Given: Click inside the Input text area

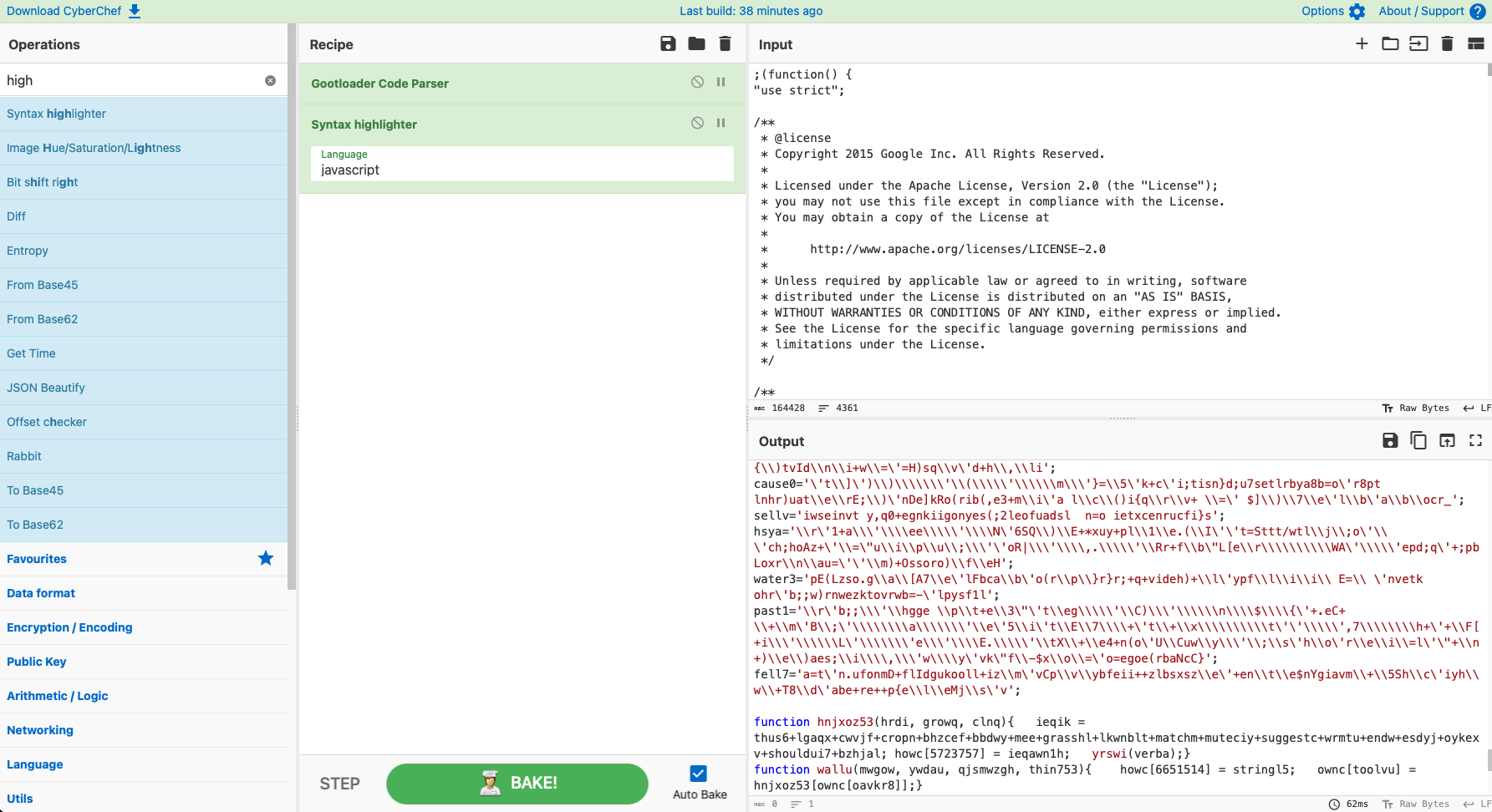Looking at the screenshot, I should pos(1118,232).
